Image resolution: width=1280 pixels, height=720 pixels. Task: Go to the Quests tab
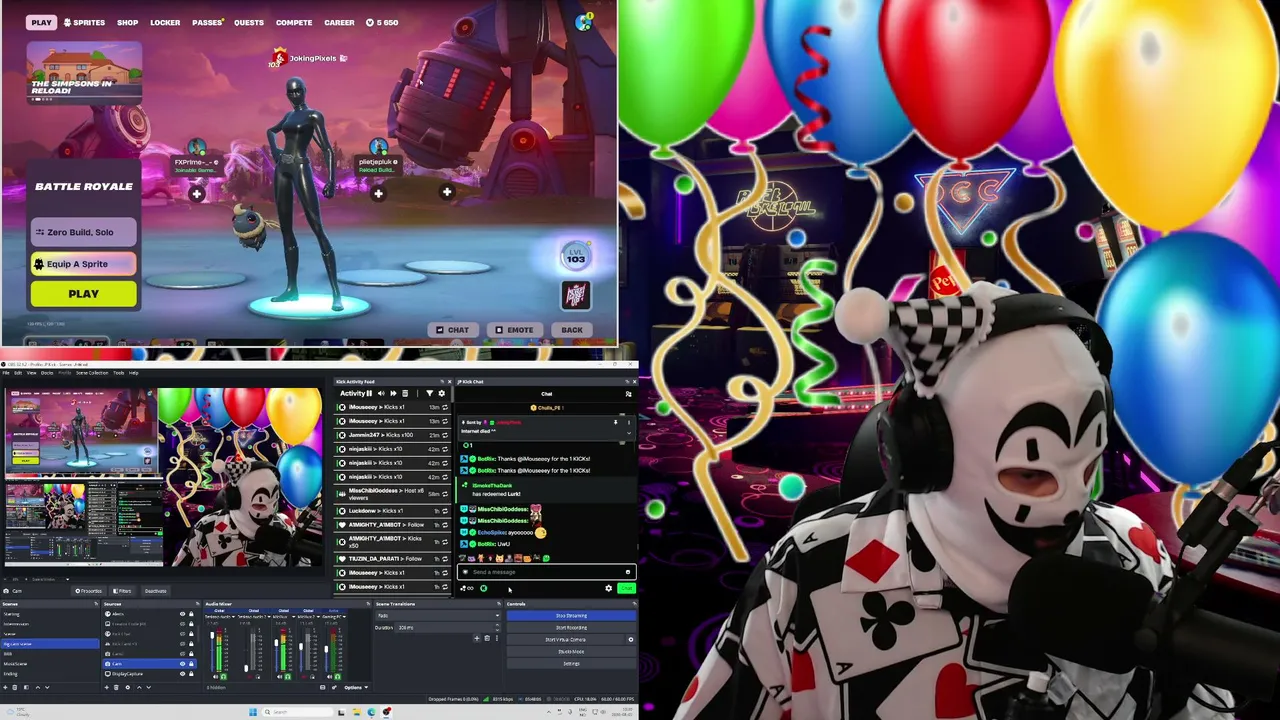(x=249, y=22)
